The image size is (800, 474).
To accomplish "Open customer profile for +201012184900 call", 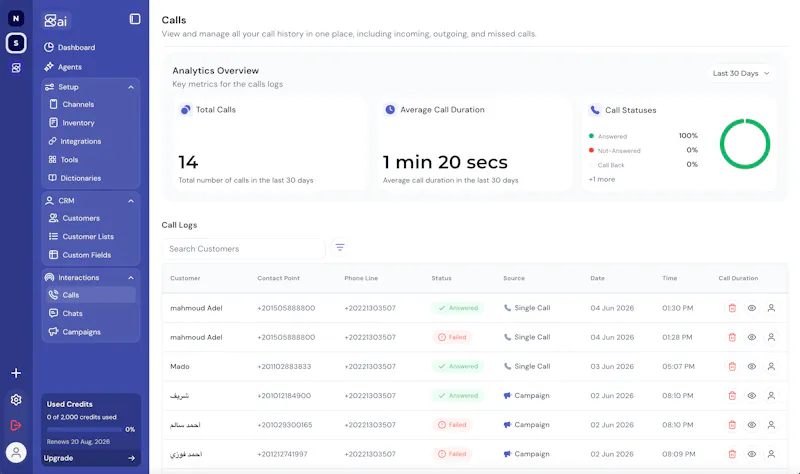I will pyautogui.click(x=771, y=395).
